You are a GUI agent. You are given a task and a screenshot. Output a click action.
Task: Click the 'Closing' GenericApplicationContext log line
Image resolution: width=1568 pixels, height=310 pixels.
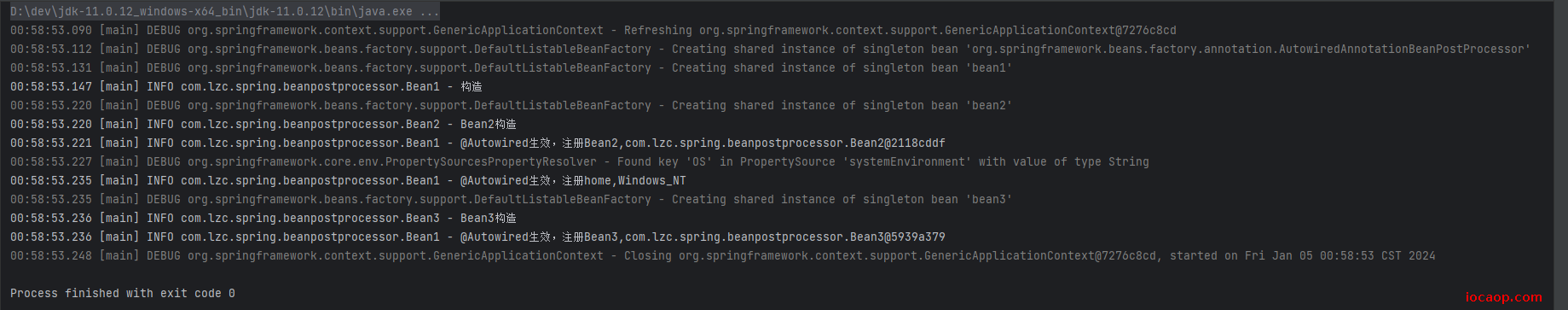pos(723,255)
